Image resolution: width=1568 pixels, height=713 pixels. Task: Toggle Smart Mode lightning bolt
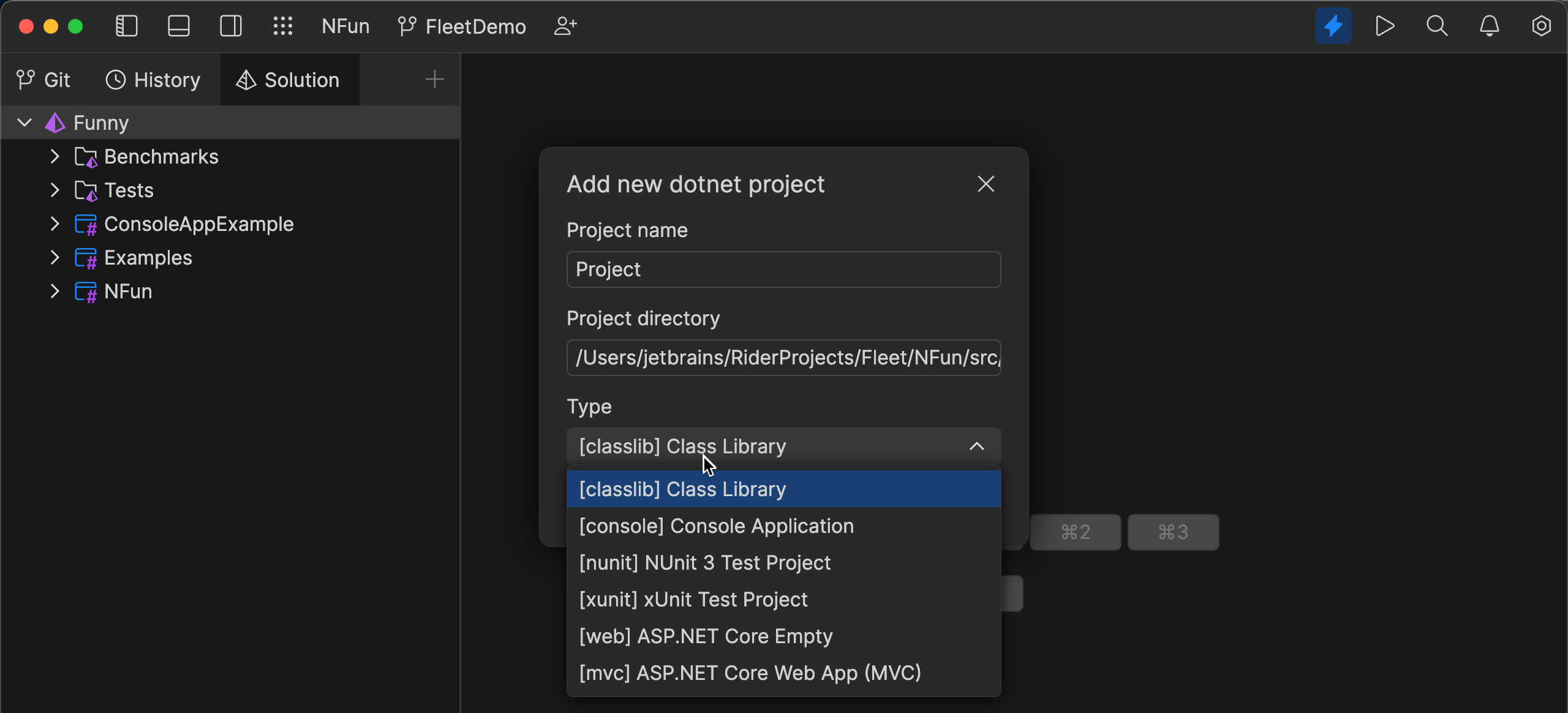(x=1333, y=26)
